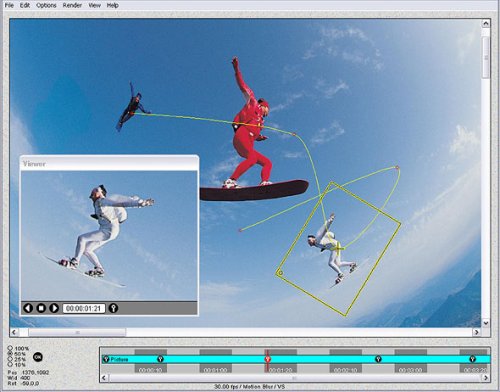Click the Picture track label on the timeline
500x392 pixels.
point(119,359)
